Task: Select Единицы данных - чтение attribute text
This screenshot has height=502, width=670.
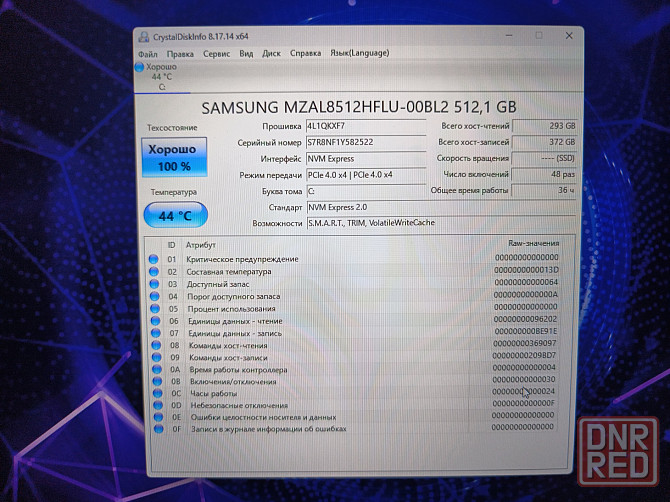Action: pyautogui.click(x=235, y=321)
